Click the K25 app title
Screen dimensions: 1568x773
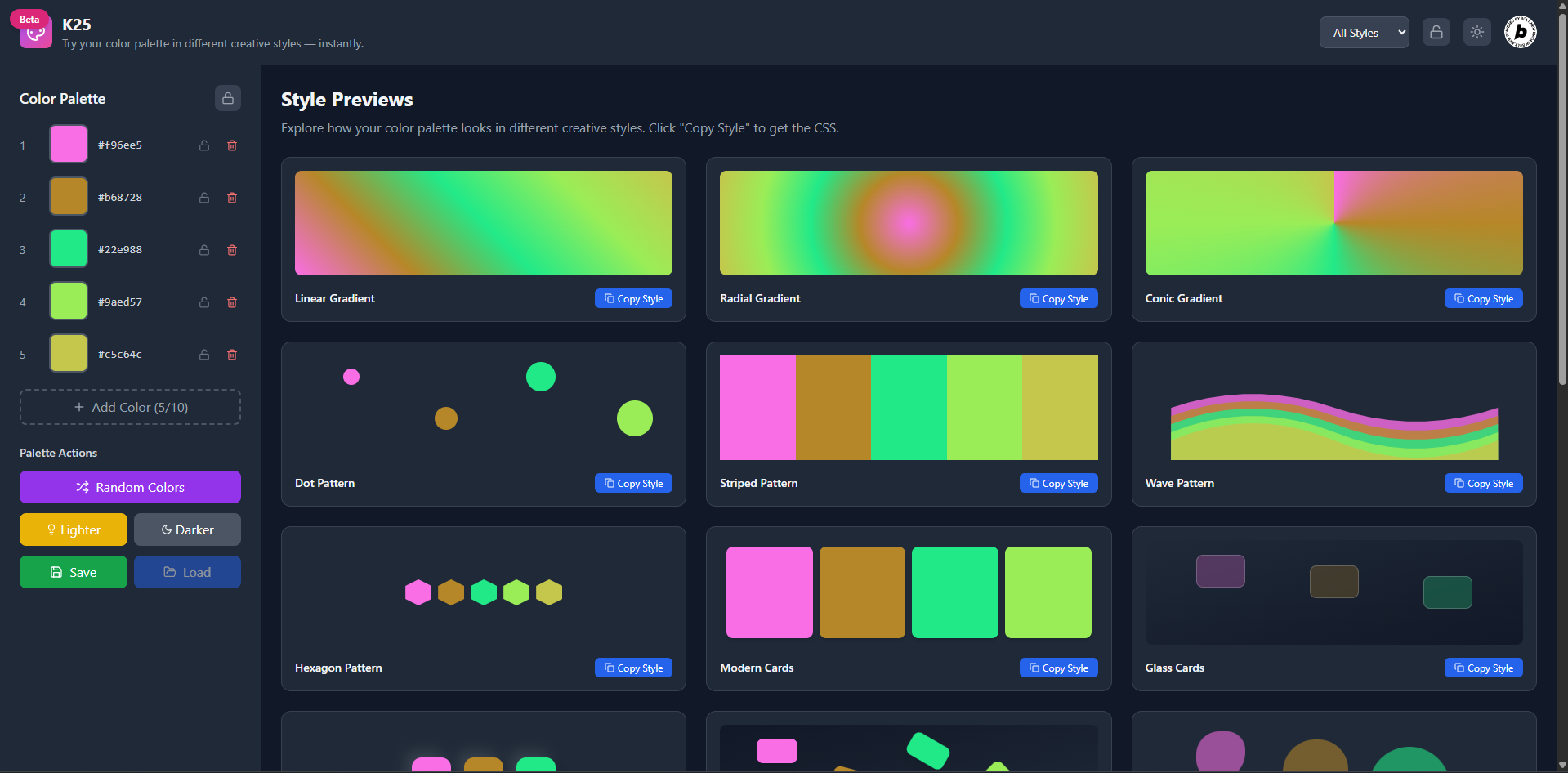[77, 25]
